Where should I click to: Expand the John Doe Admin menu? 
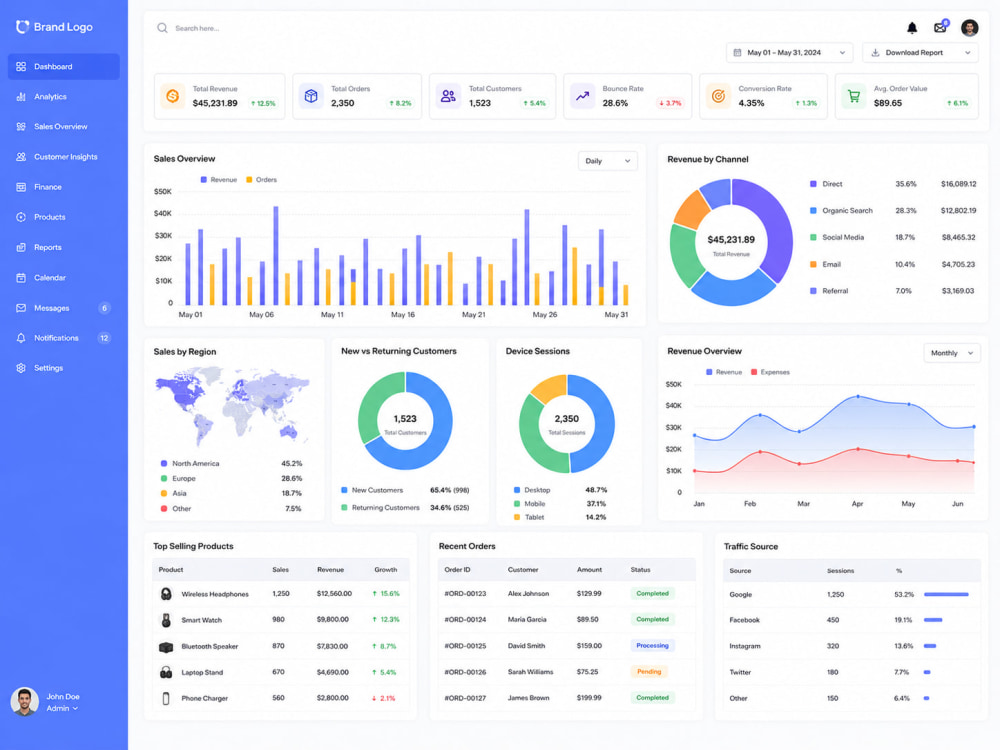[x=62, y=709]
